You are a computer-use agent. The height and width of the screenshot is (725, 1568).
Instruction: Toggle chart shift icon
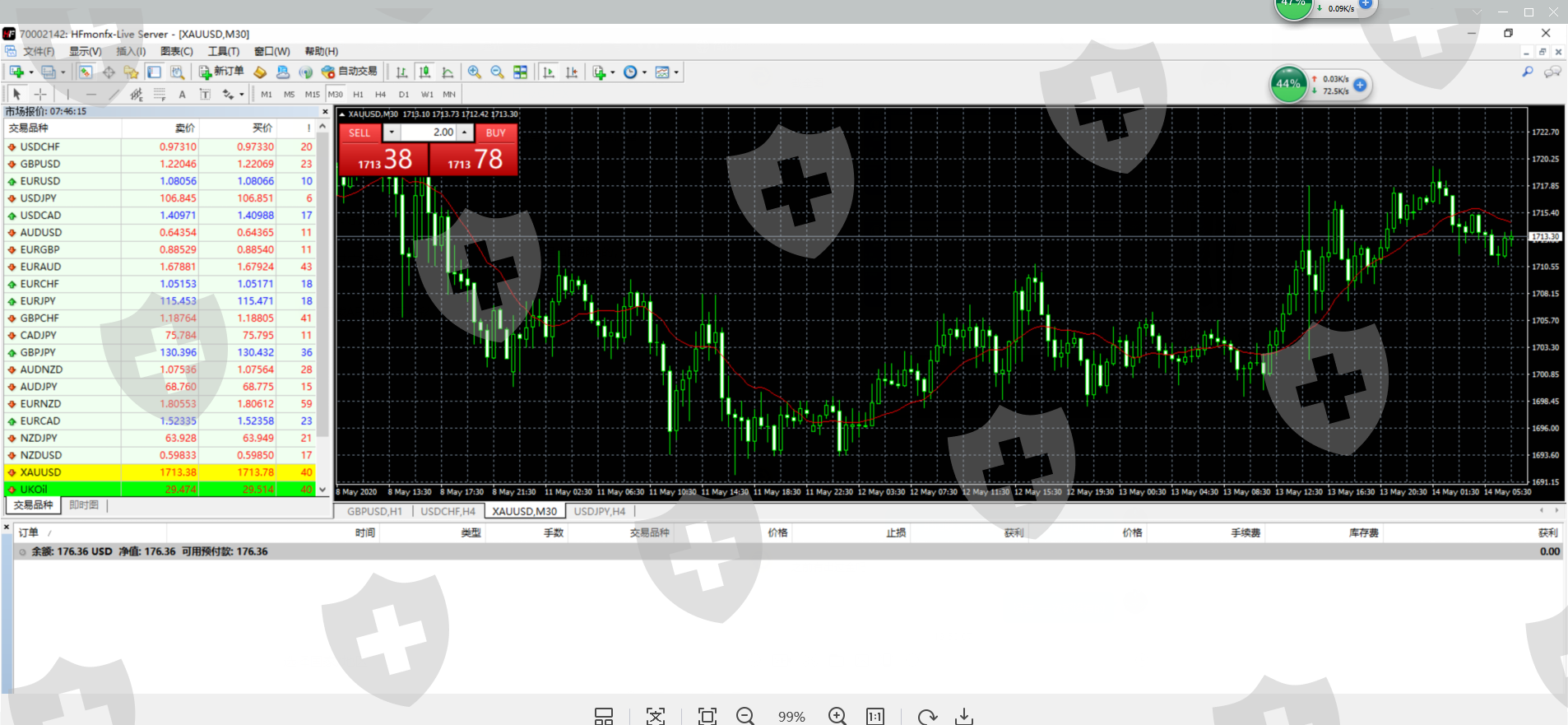coord(572,72)
